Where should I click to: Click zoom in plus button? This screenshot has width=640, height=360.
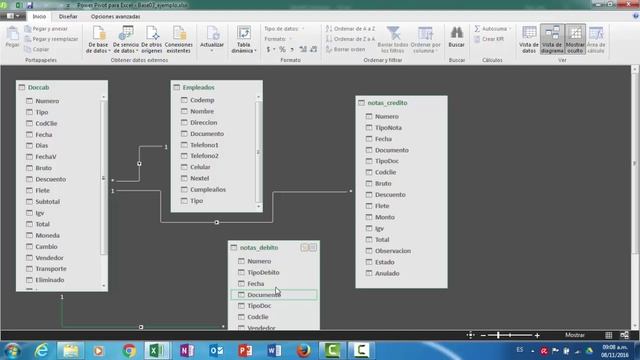tap(537, 336)
